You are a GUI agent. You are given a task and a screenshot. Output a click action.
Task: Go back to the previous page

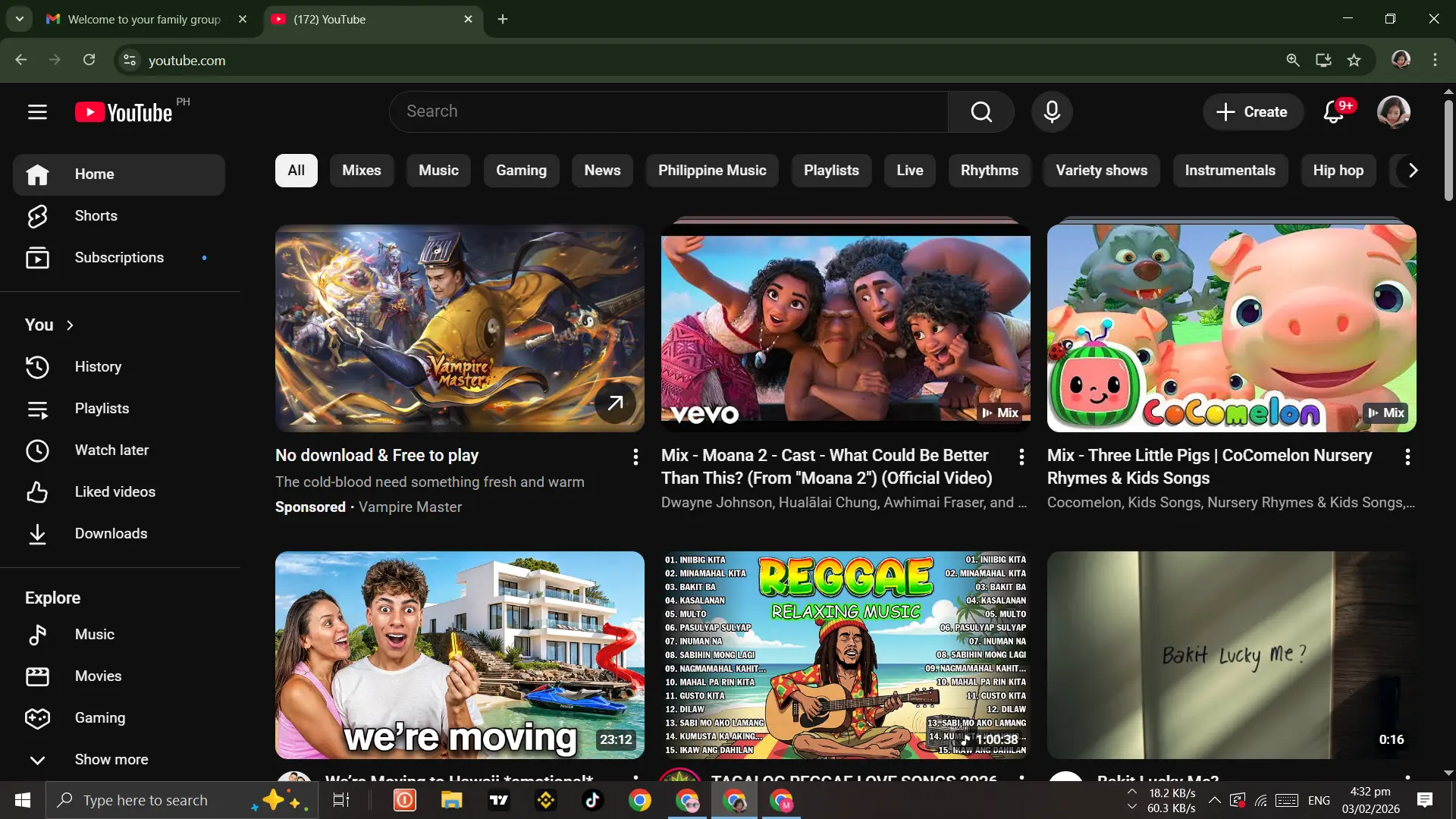click(x=20, y=60)
